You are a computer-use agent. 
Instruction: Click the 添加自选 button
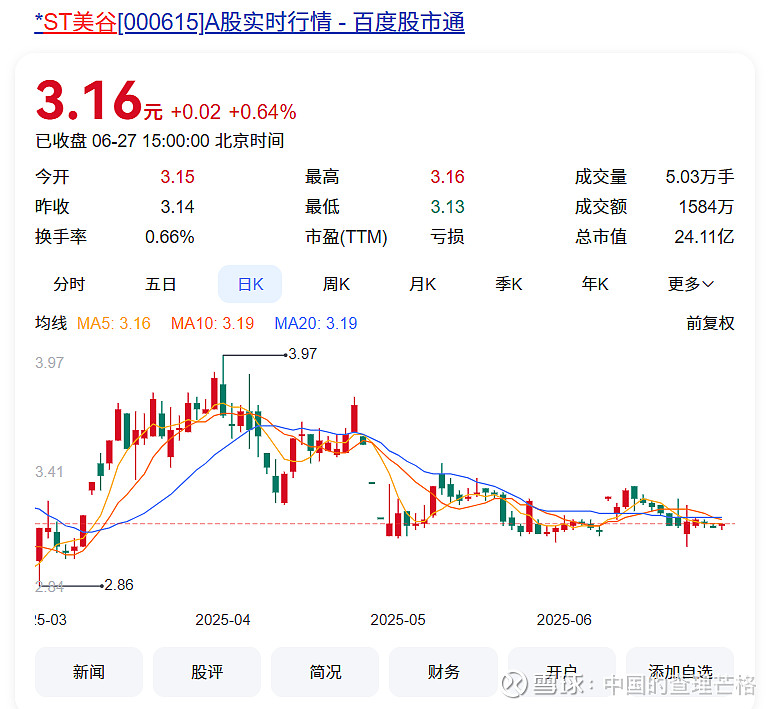[x=680, y=672]
